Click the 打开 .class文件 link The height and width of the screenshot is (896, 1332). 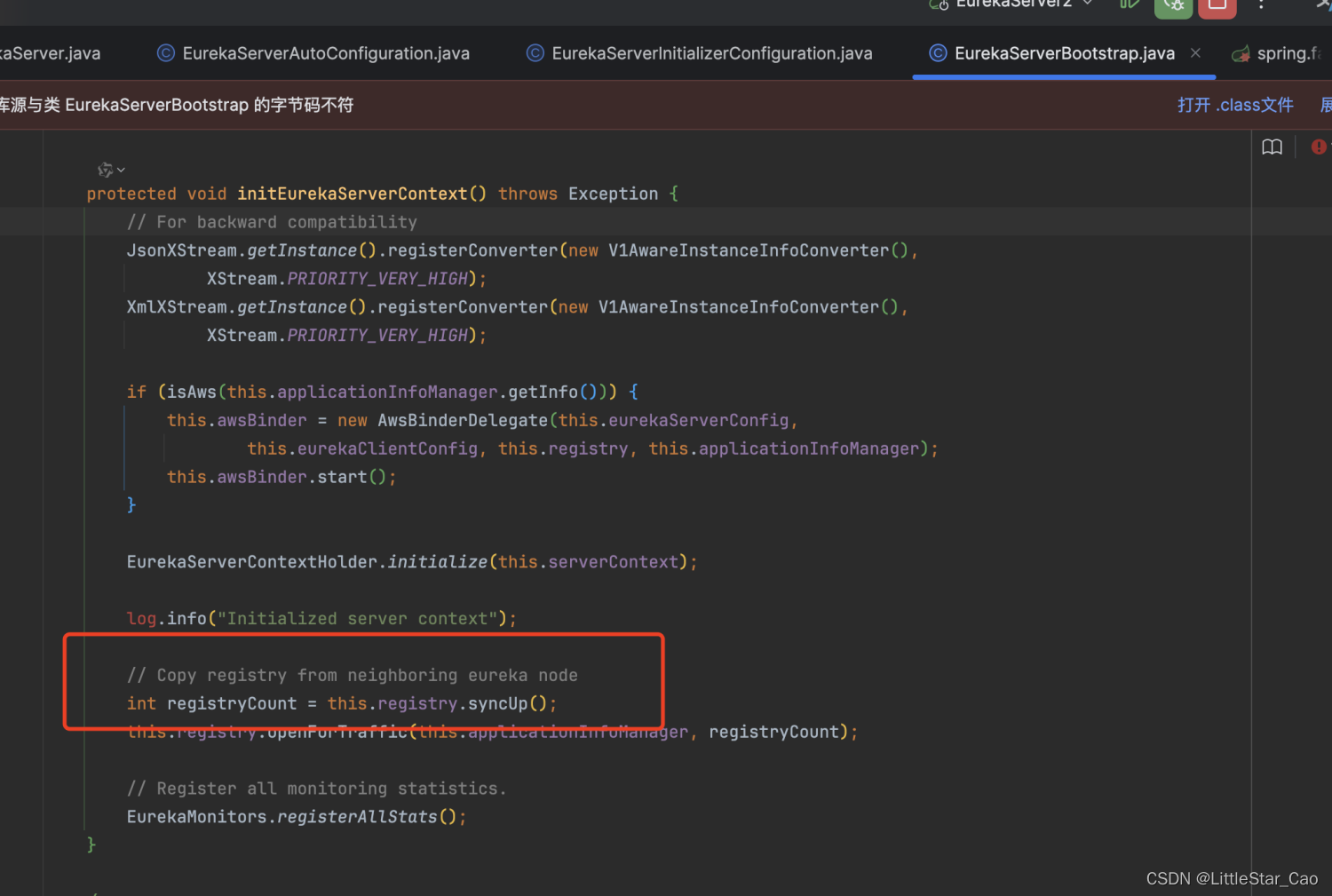pos(1235,105)
